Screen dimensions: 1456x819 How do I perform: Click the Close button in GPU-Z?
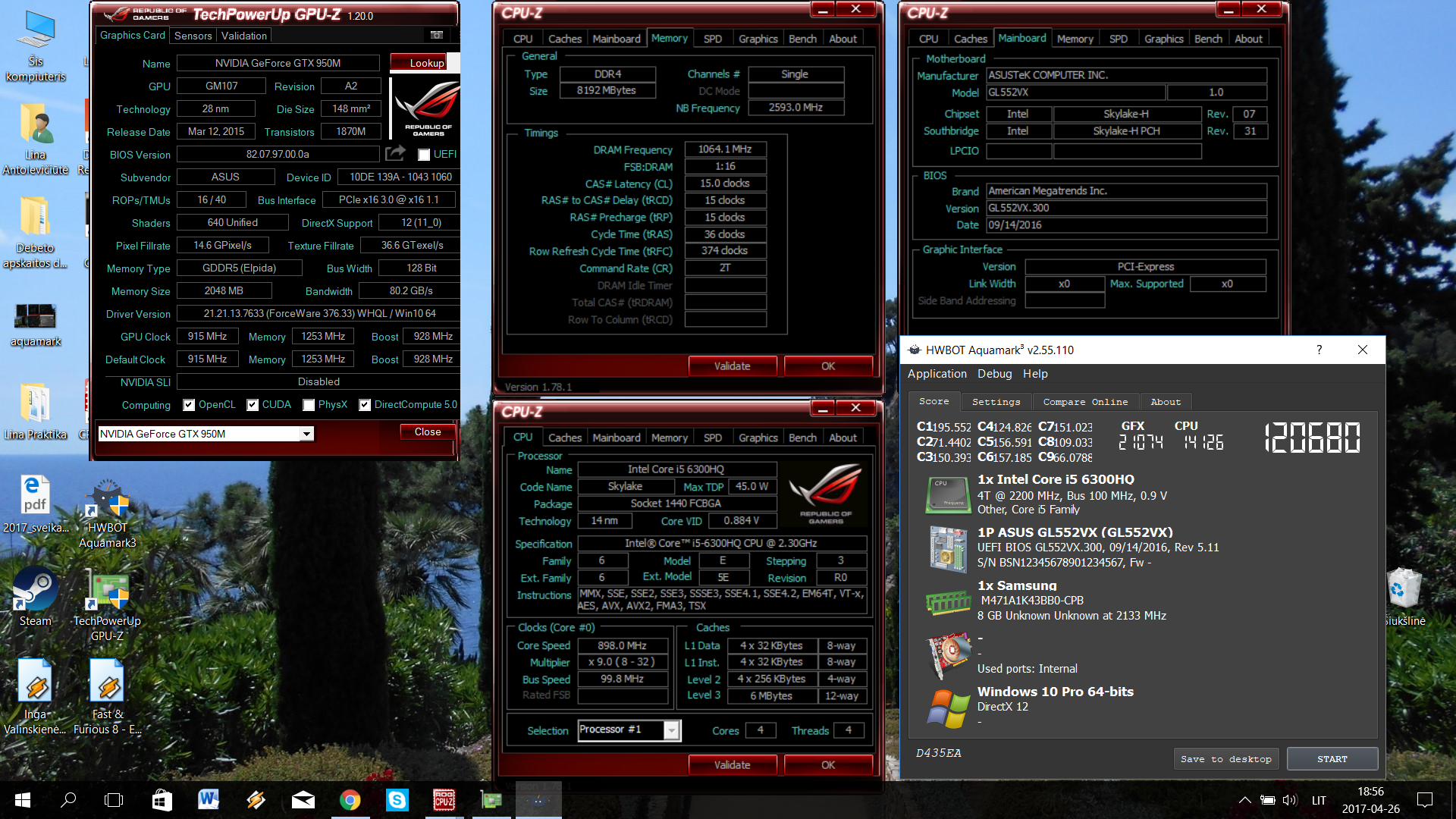(x=428, y=431)
